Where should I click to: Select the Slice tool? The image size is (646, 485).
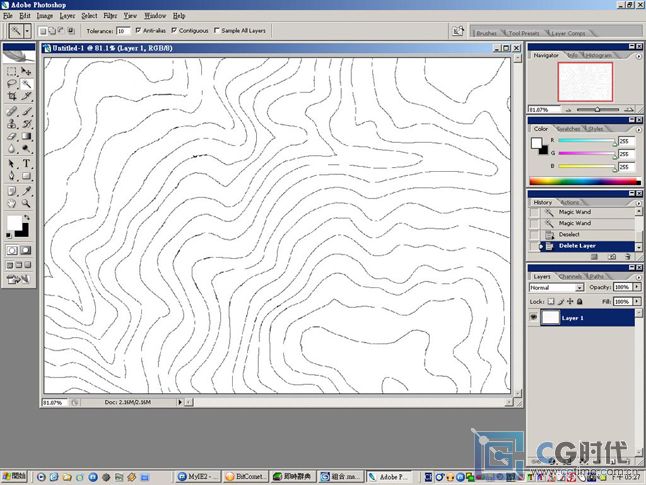(26, 96)
